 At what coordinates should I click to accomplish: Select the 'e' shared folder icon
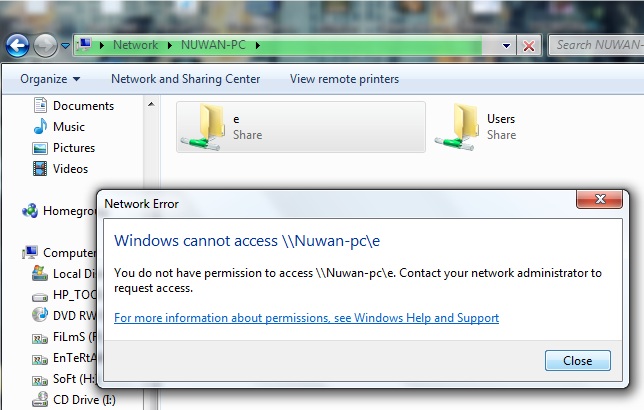click(x=202, y=127)
